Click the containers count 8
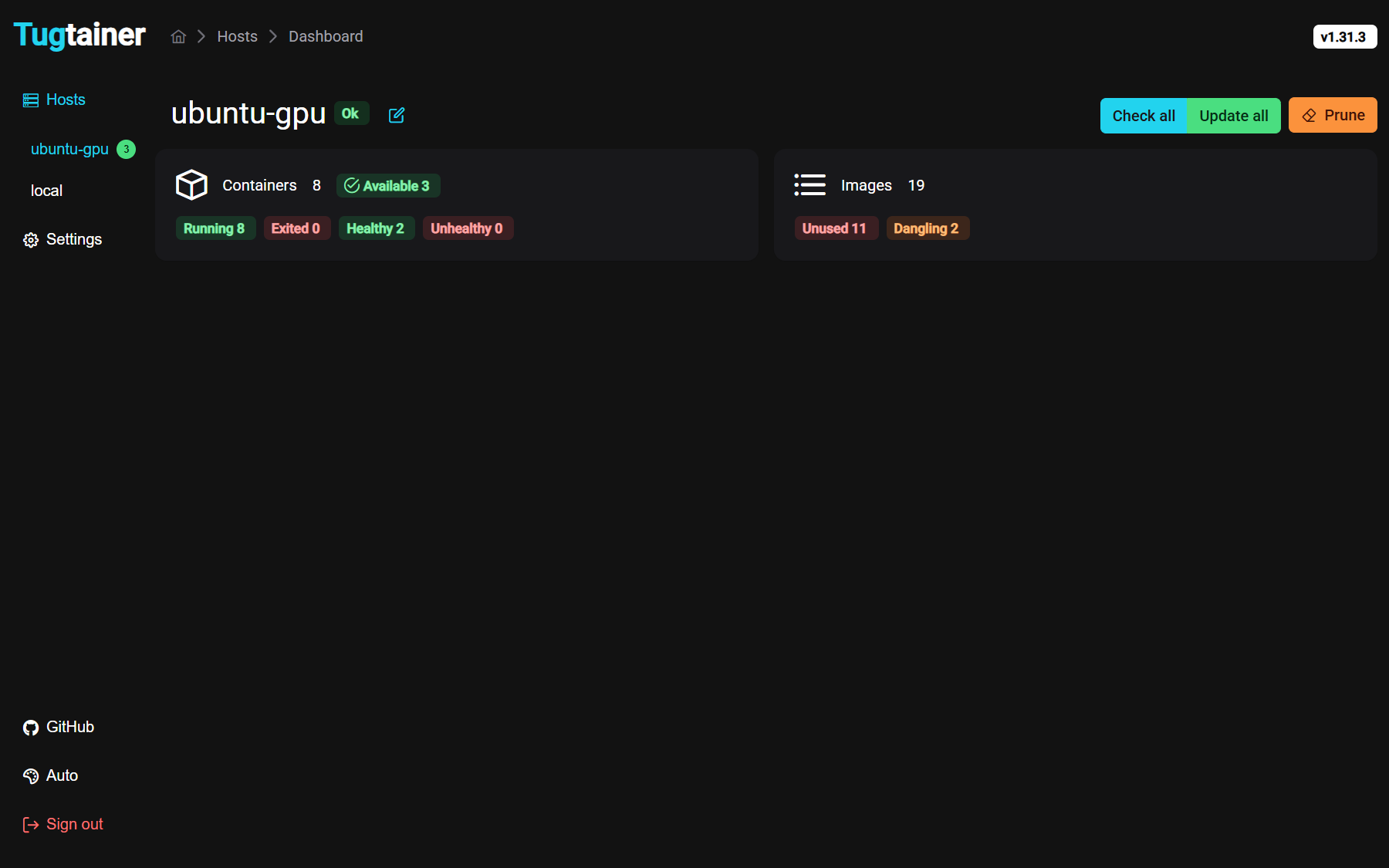Image resolution: width=1389 pixels, height=868 pixels. [x=316, y=185]
